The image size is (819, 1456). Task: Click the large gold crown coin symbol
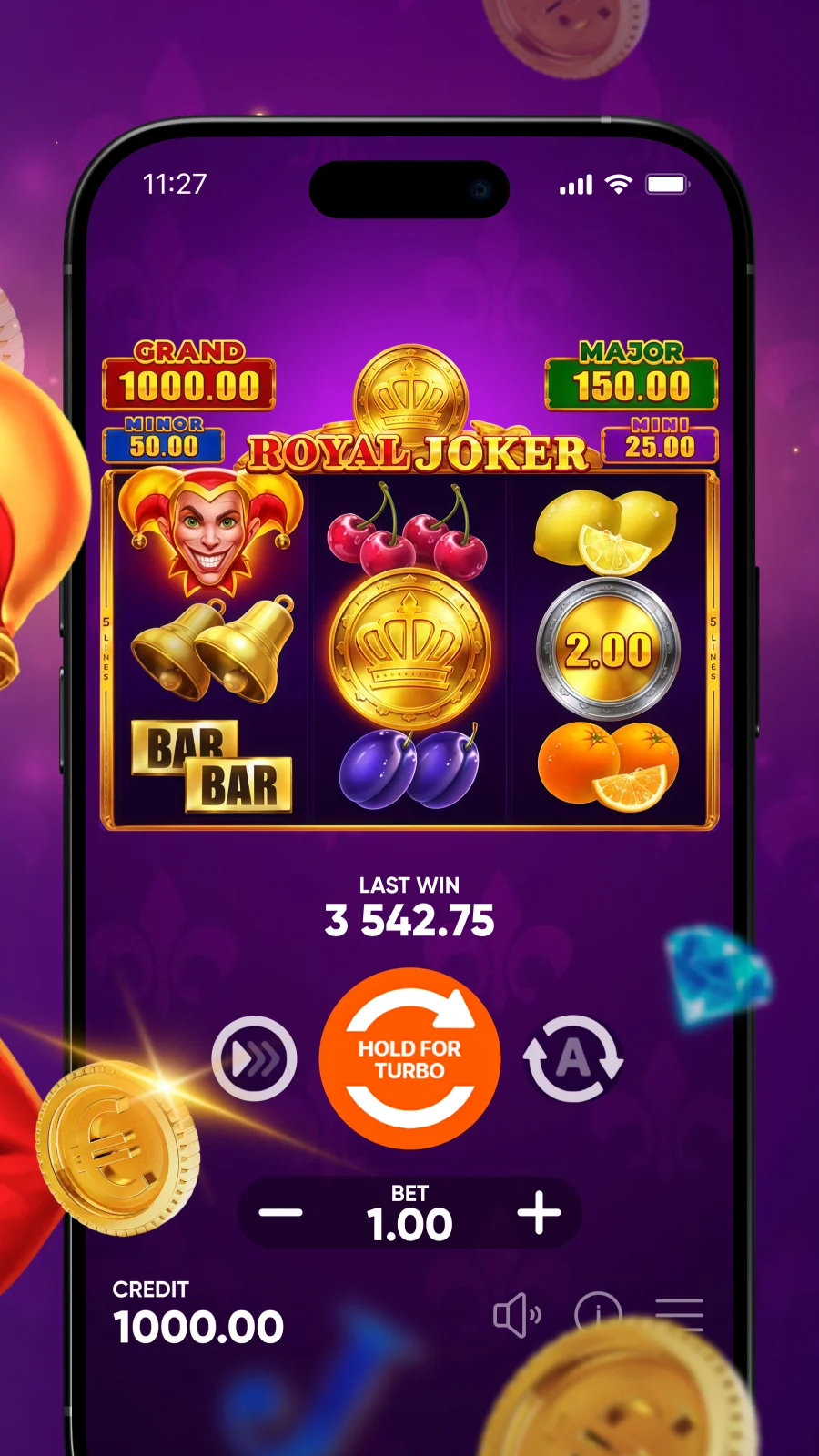[409, 648]
